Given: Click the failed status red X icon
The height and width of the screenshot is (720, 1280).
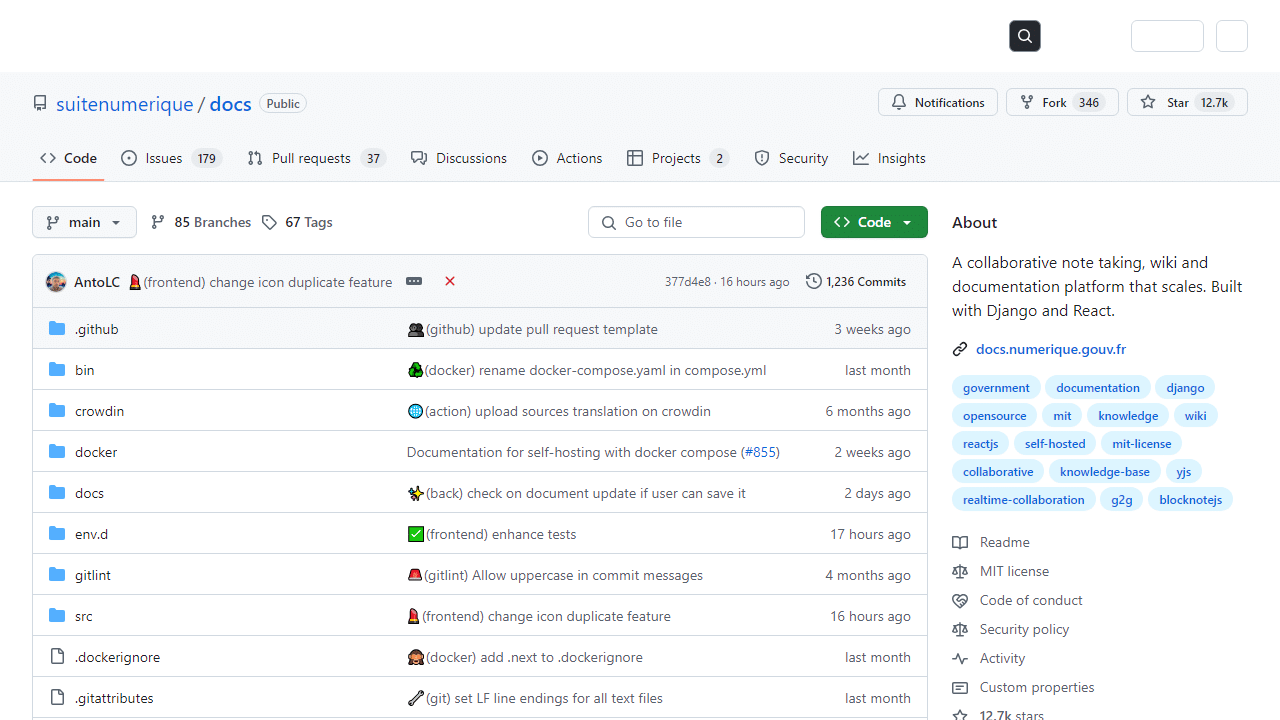Looking at the screenshot, I should coord(450,281).
